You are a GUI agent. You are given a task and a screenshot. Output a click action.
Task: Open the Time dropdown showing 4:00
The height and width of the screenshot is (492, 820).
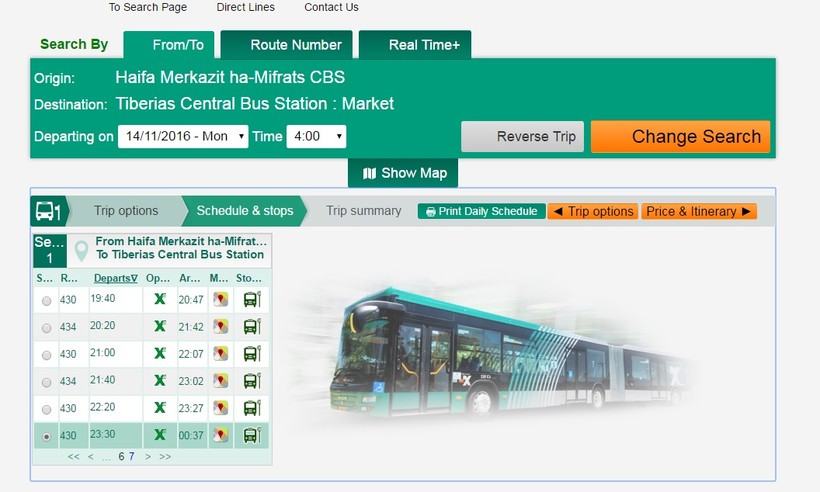pos(316,136)
